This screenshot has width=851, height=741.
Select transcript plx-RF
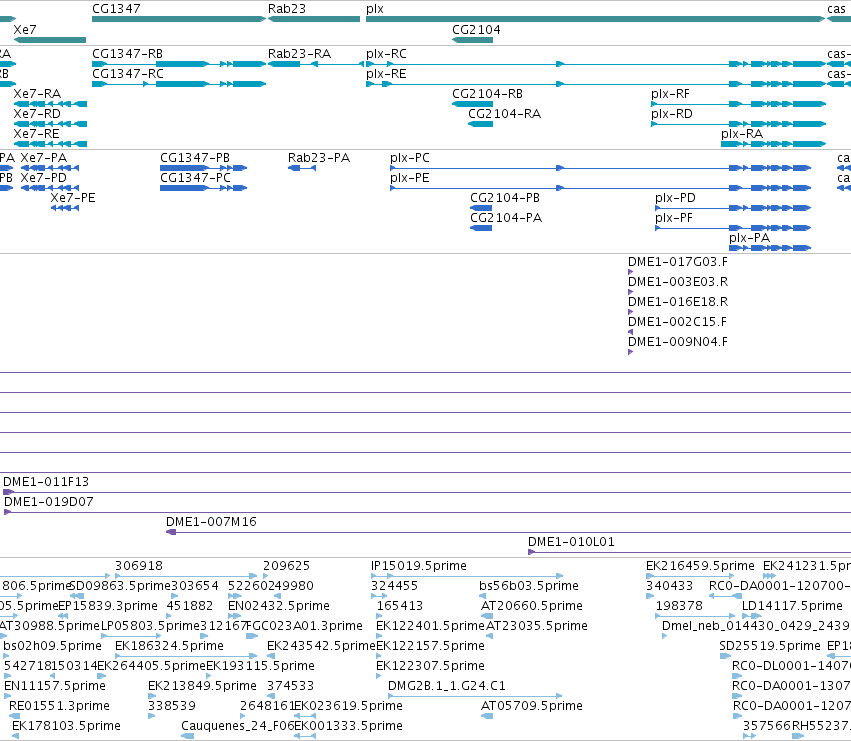tap(738, 104)
